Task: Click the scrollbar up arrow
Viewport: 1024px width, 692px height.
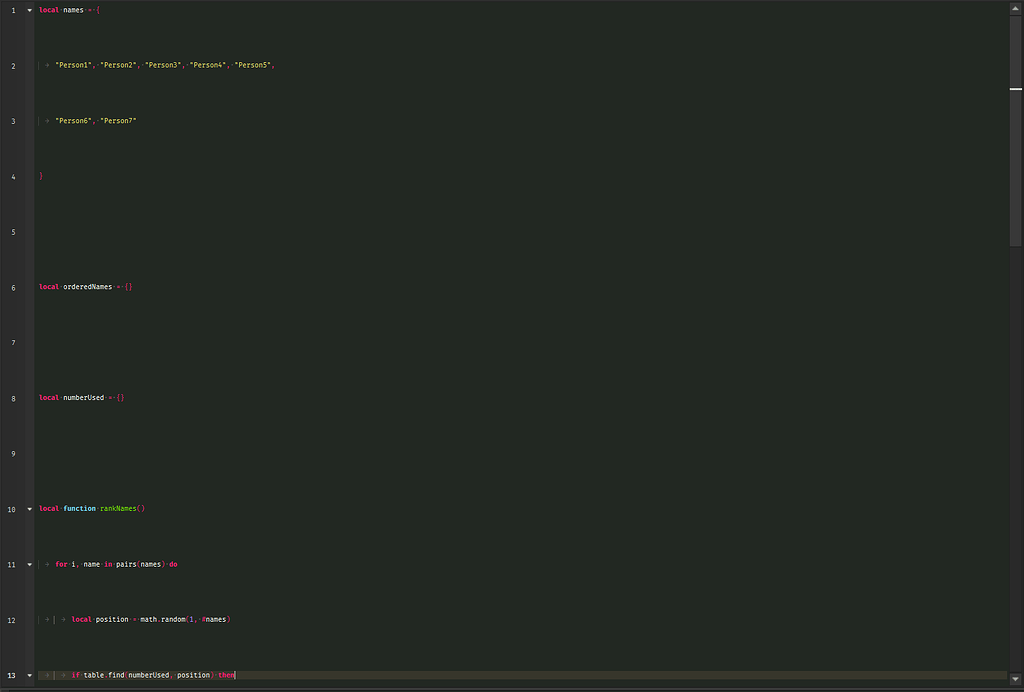Action: (x=1017, y=6)
